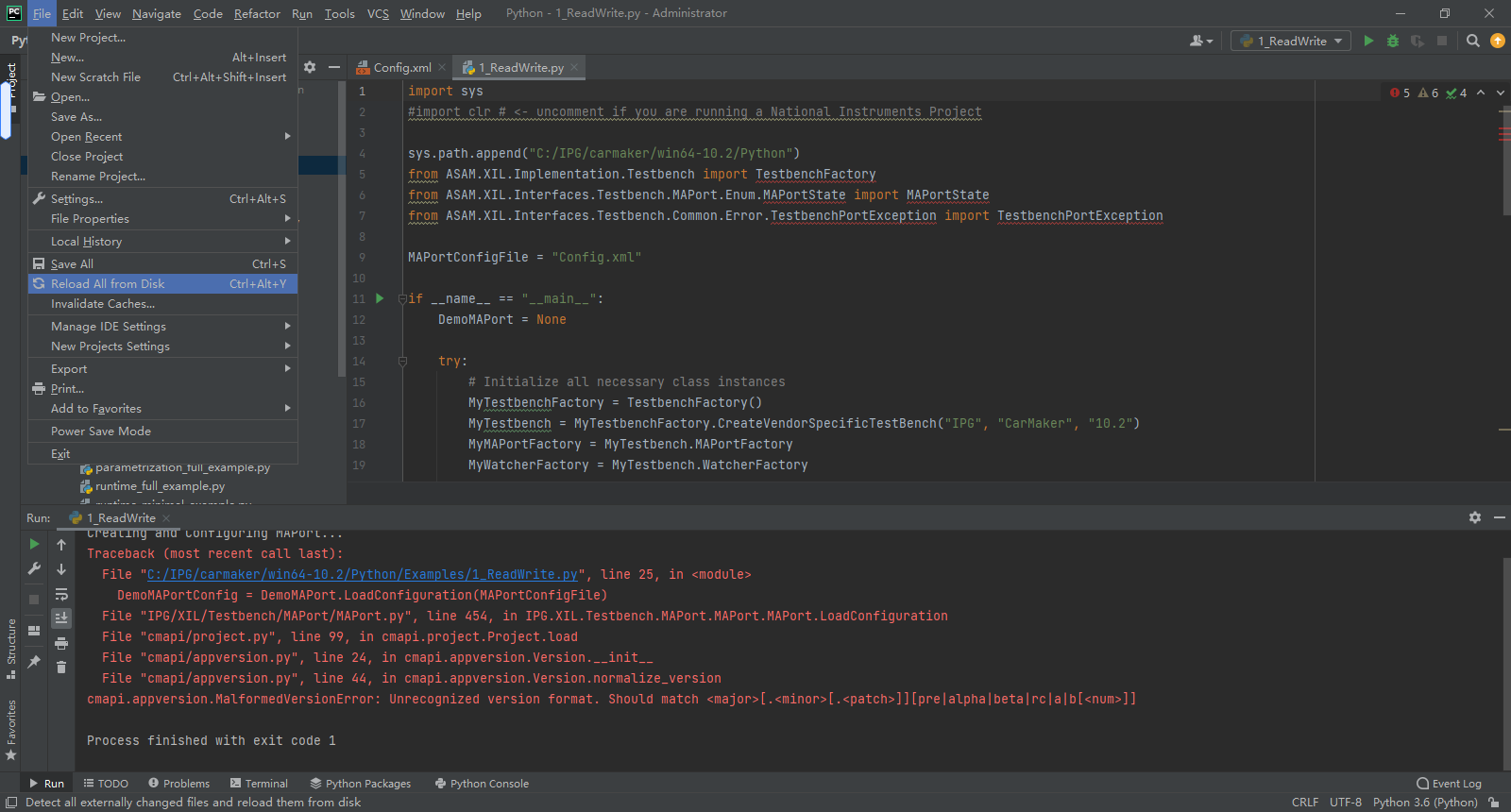Screen dimensions: 1511x812
Task: Open the project panel gear options
Action: point(310,67)
